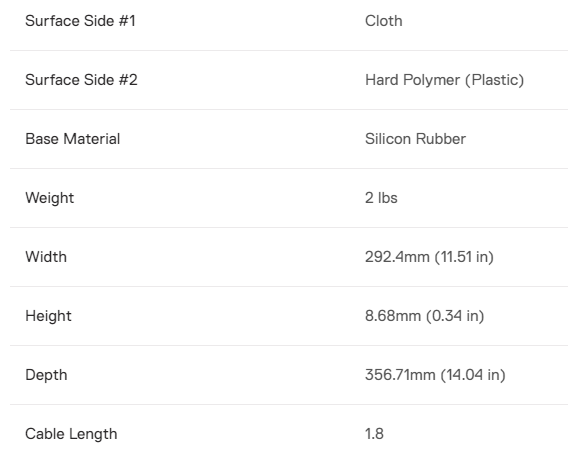This screenshot has height=464, width=568.
Task: Click the Width row label
Action: 46,257
